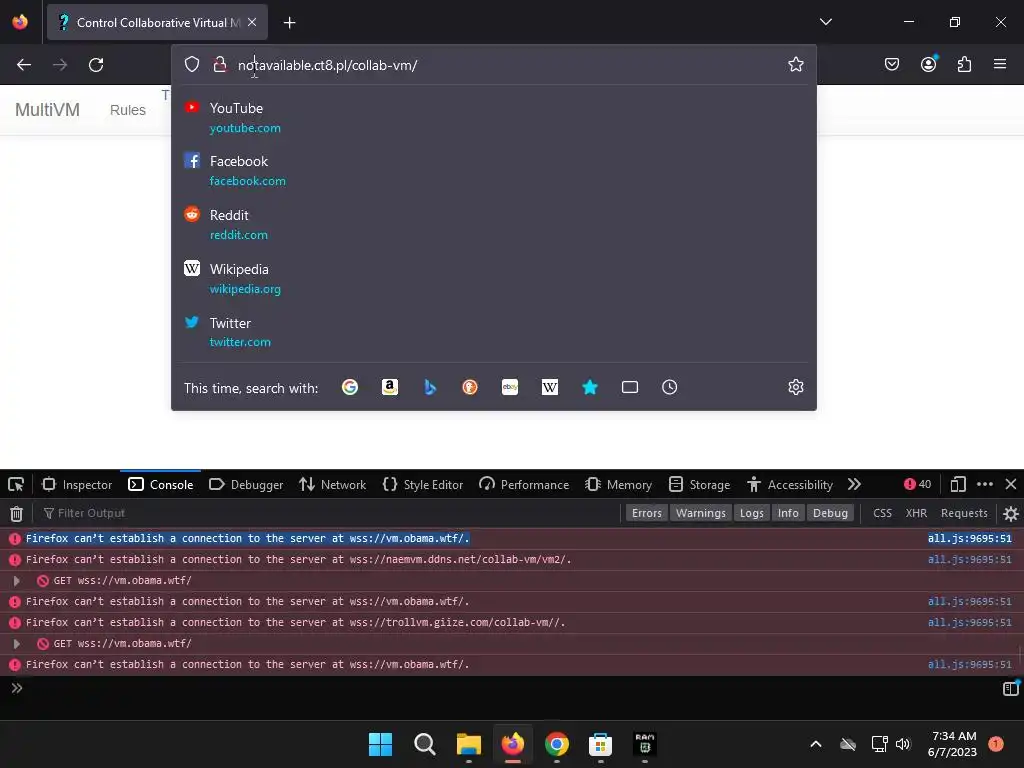Search this time with Google
Screen dimensions: 1024x768
coord(350,387)
